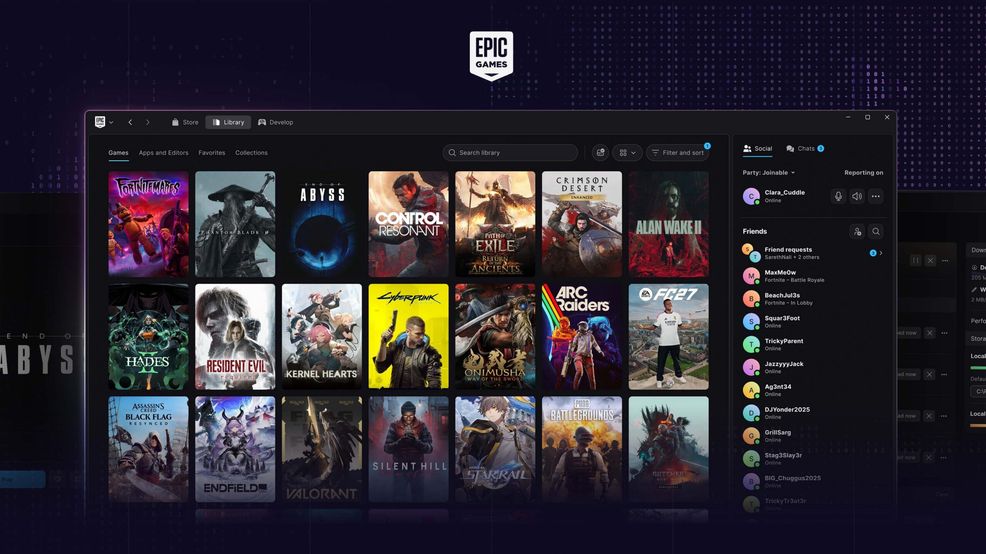This screenshot has height=554, width=986.
Task: Click the Search library field
Action: point(510,152)
